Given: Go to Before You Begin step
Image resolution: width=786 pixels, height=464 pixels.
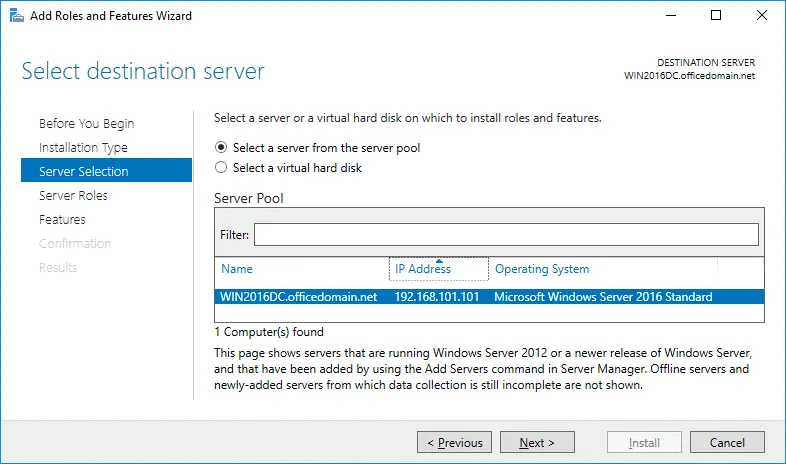Looking at the screenshot, I should [86, 124].
